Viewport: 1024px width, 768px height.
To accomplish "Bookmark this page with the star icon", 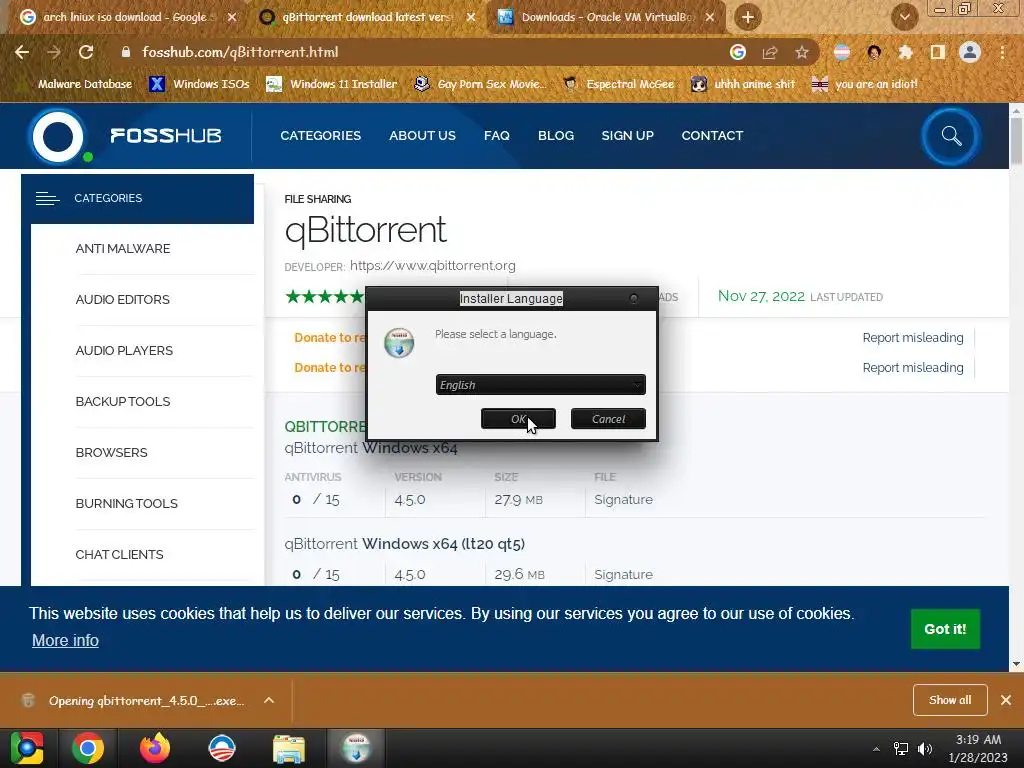I will [x=802, y=52].
